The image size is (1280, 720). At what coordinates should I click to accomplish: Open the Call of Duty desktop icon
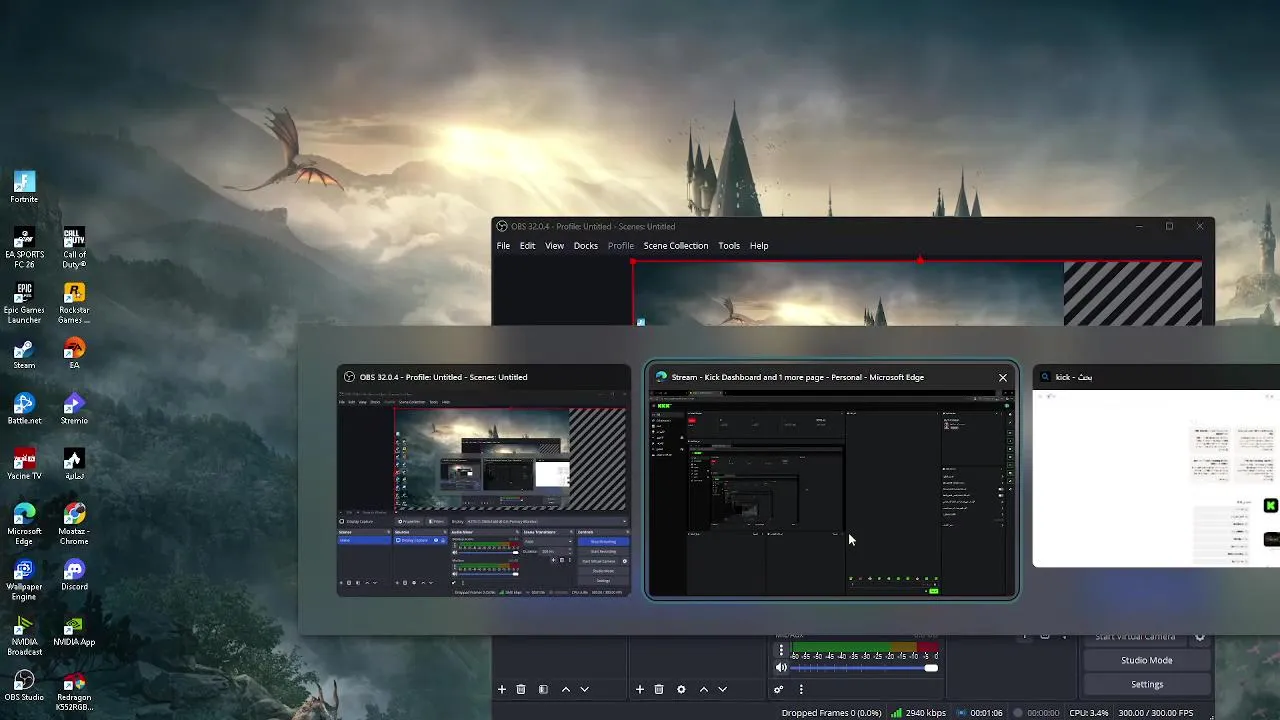tap(74, 248)
